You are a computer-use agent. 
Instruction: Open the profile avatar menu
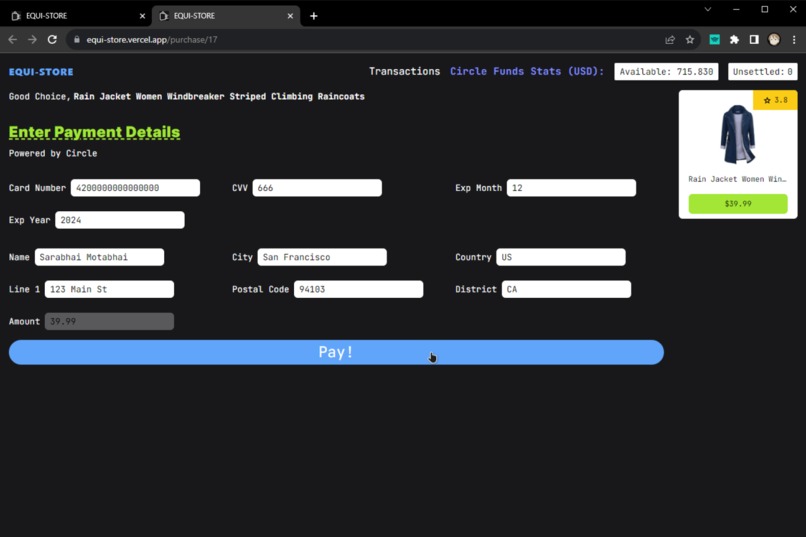click(x=774, y=40)
